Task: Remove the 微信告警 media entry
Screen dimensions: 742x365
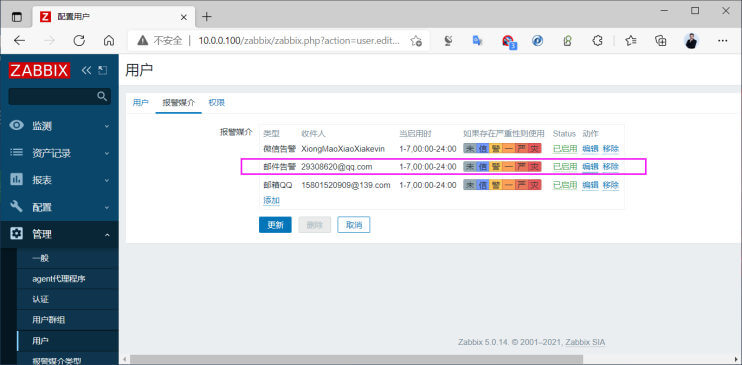Action: coord(610,149)
